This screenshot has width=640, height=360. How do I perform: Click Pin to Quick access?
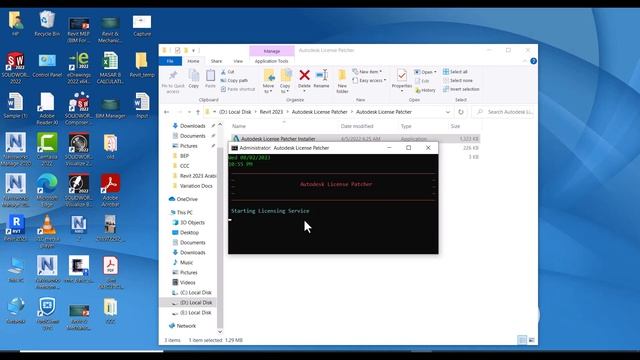tap(173, 82)
